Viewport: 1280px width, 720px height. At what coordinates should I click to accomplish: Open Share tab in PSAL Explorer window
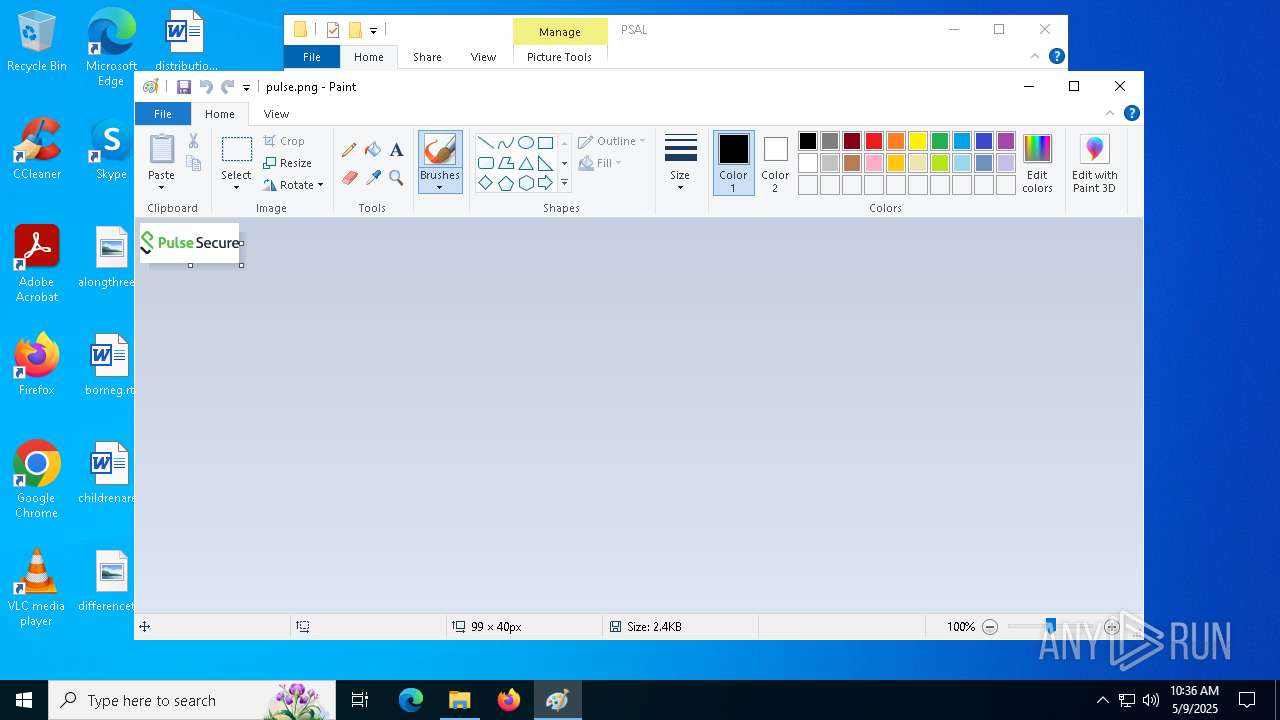click(427, 57)
